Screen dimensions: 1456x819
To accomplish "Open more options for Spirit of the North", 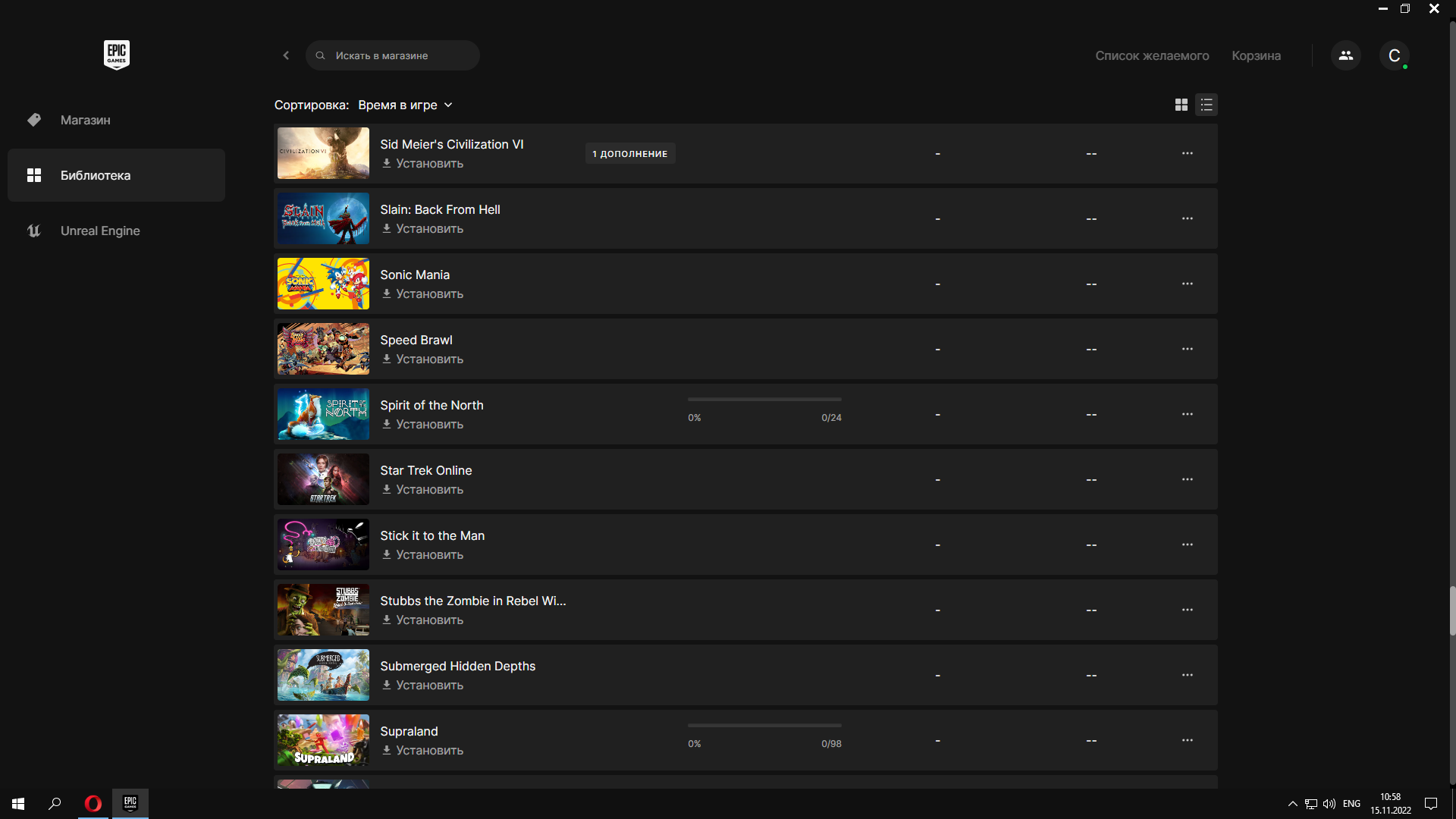I will pos(1188,414).
